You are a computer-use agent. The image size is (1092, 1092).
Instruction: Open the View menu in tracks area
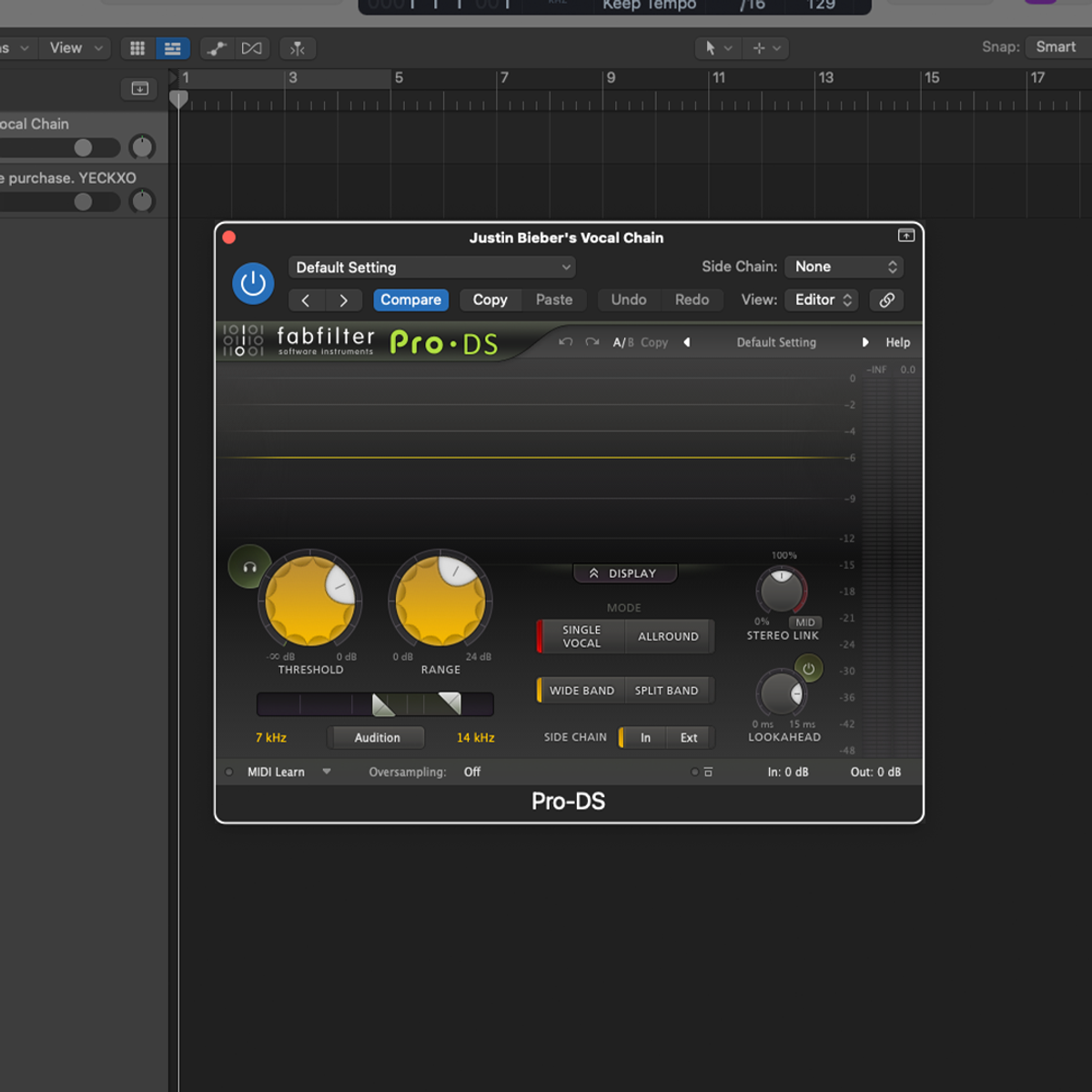pyautogui.click(x=75, y=48)
